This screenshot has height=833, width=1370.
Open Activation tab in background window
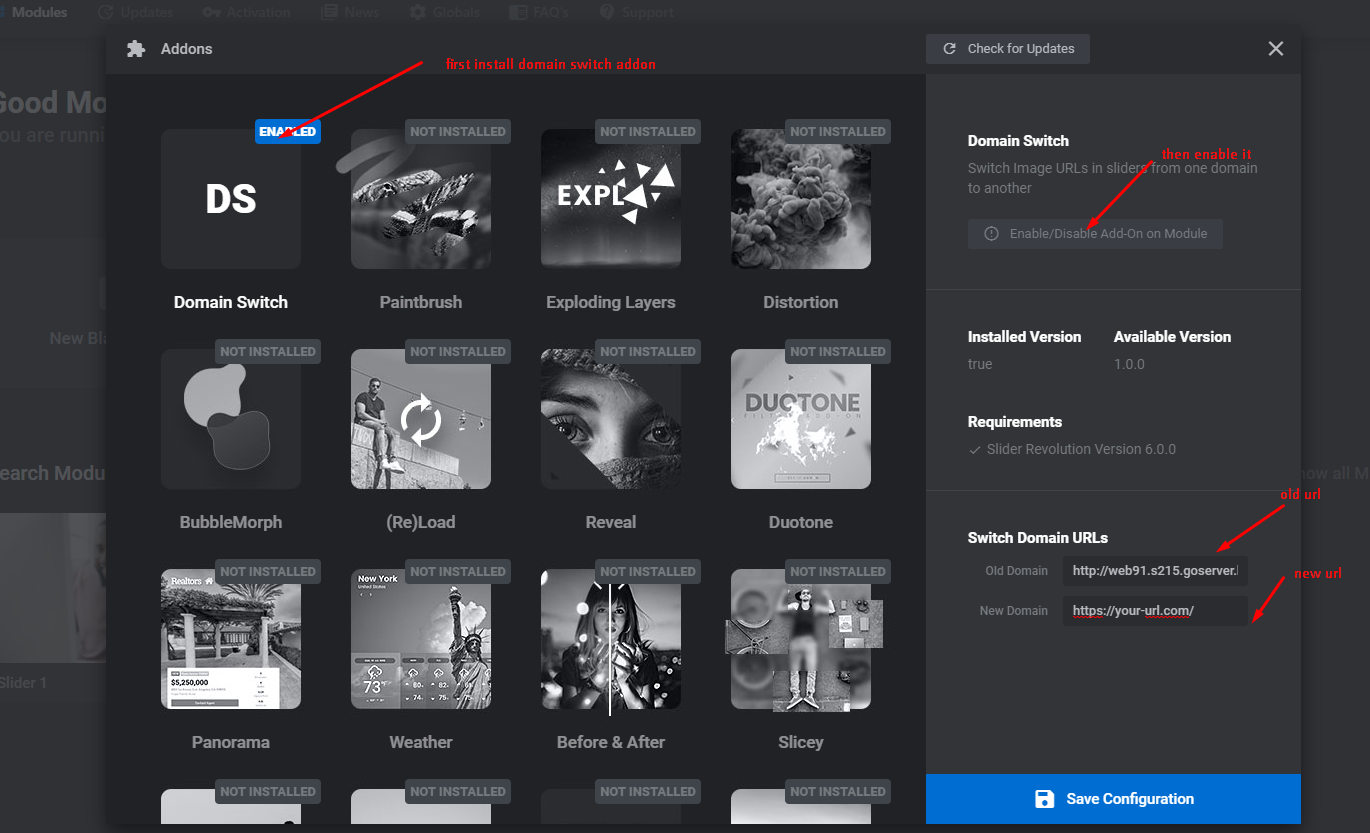246,12
